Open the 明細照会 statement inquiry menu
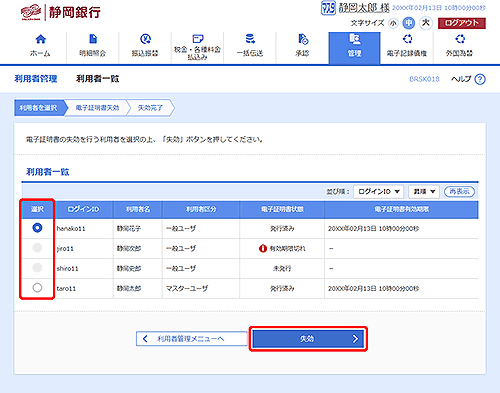The height and width of the screenshot is (393, 500). [93, 47]
